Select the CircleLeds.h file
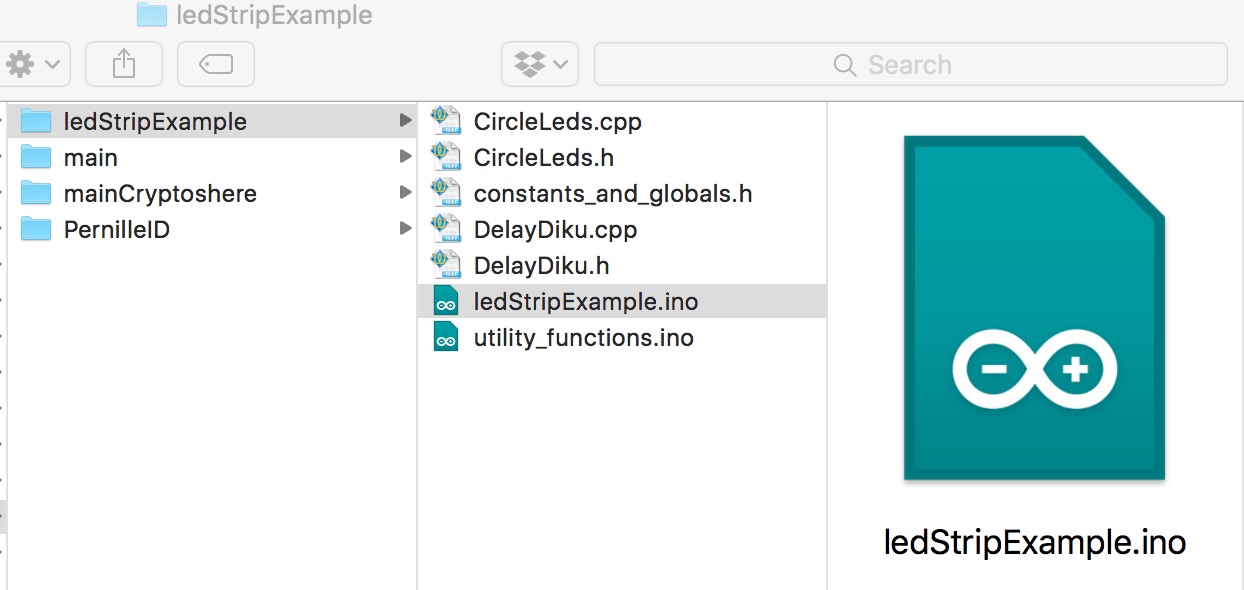The width and height of the screenshot is (1244, 590). 622,158
